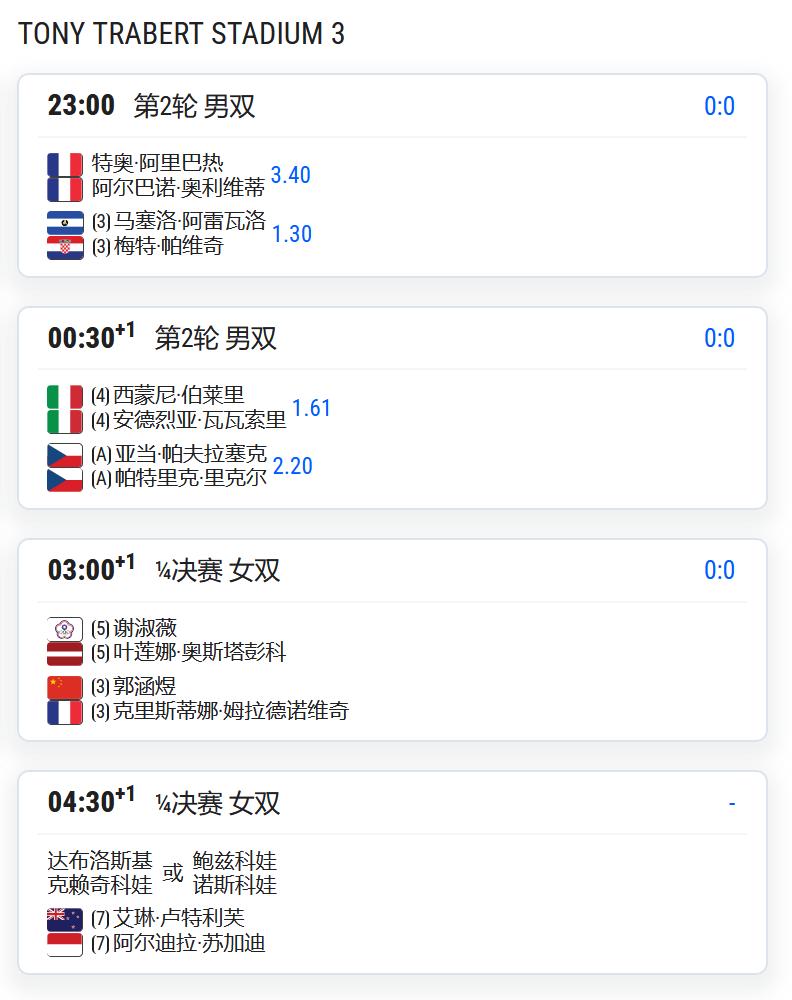Click the Chinese Taipei flag beside 谢淑薇
Image resolution: width=792 pixels, height=1000 pixels.
click(65, 629)
